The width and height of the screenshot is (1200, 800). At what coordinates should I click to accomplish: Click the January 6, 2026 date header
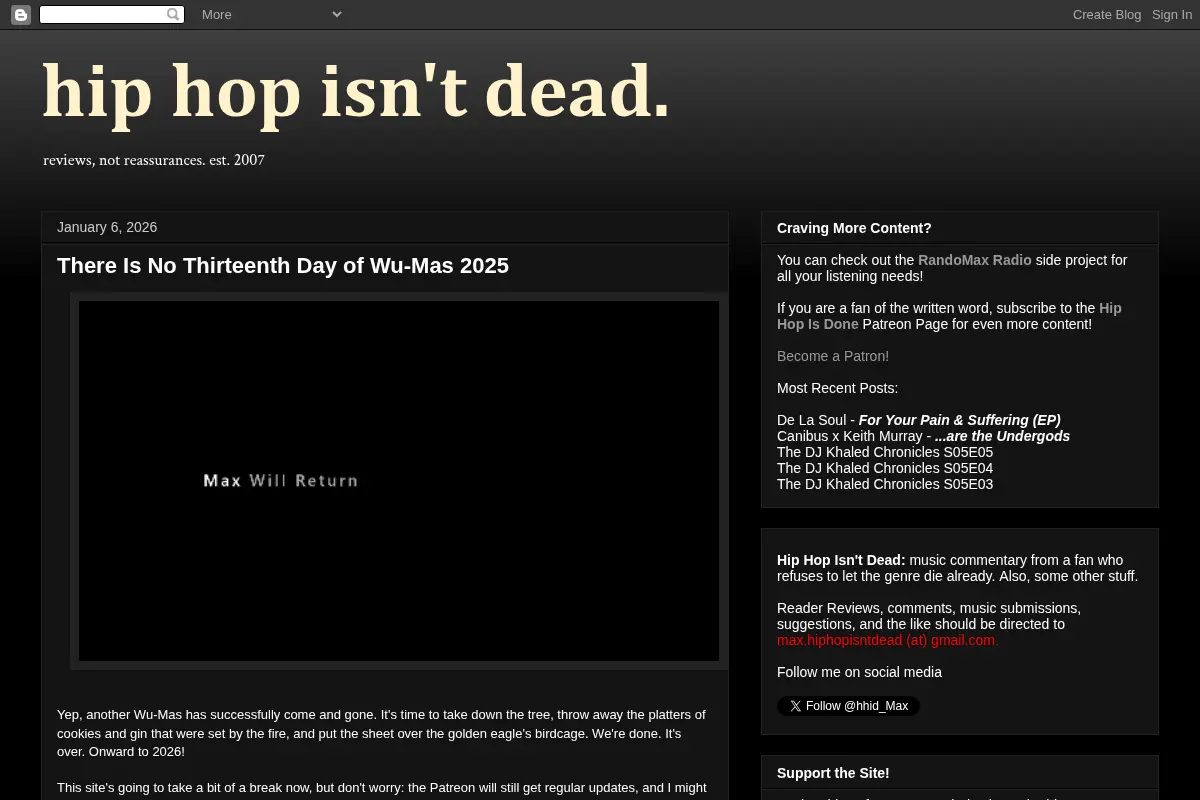pos(107,227)
